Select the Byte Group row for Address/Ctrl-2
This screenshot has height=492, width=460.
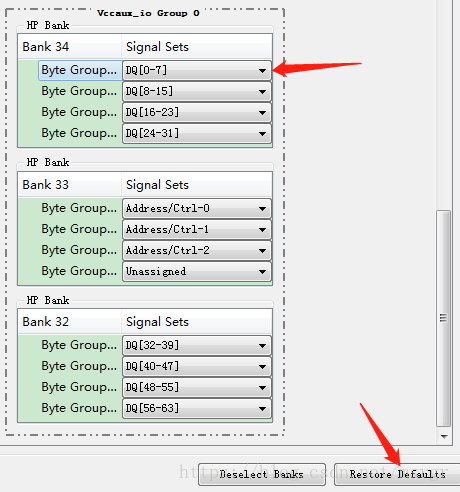[x=80, y=251]
